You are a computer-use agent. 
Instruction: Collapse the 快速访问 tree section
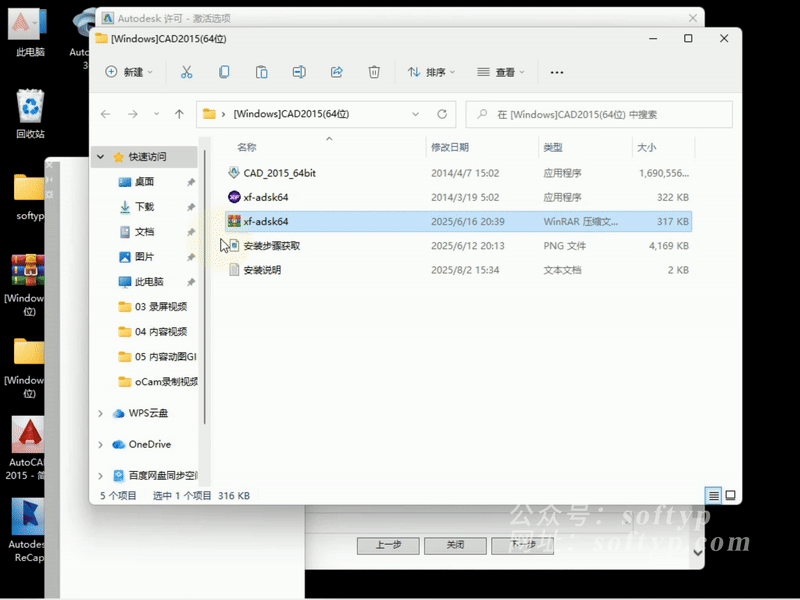click(x=101, y=157)
